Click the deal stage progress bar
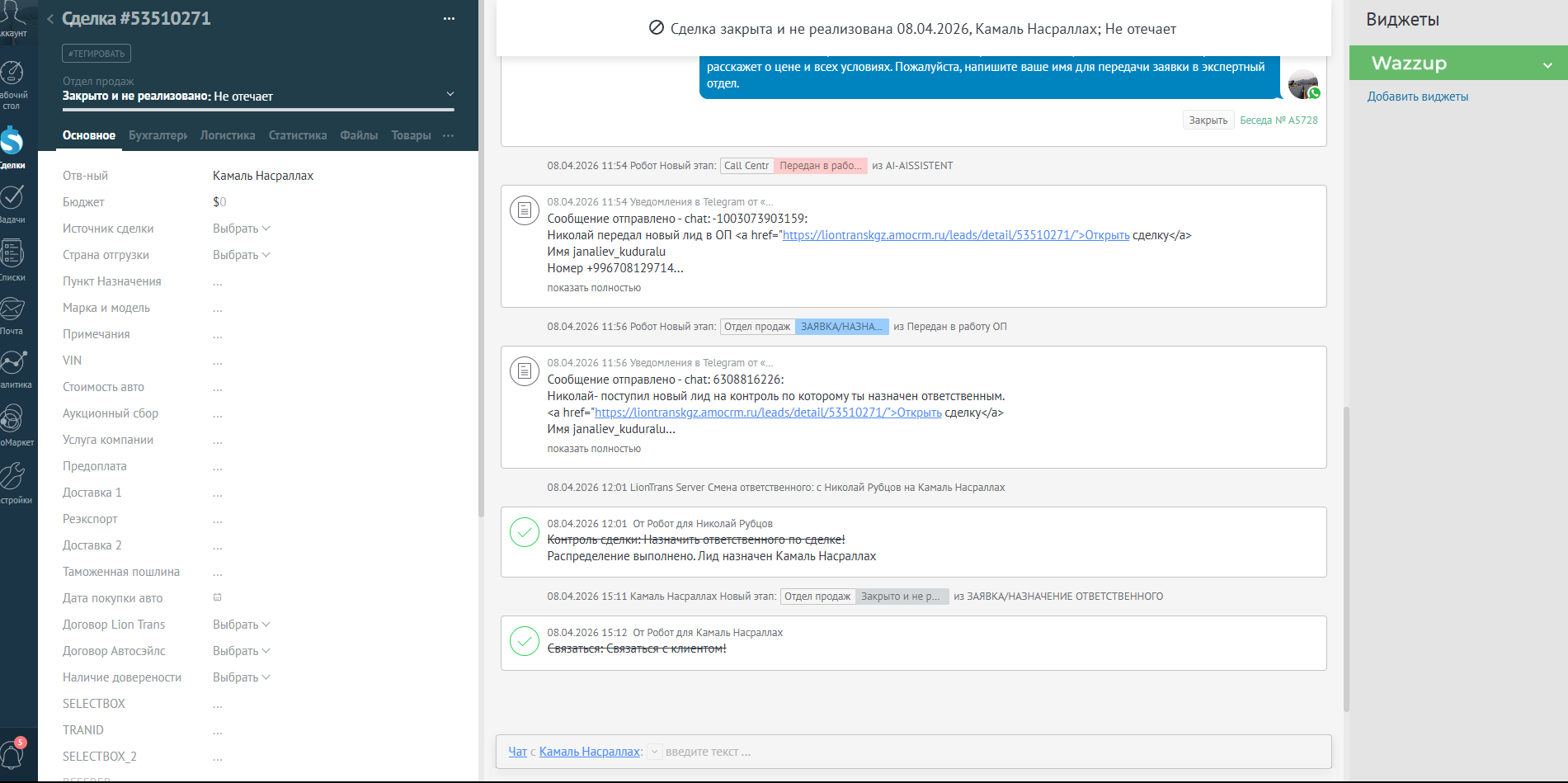Screen dimensions: 1568x783 (x=258, y=109)
